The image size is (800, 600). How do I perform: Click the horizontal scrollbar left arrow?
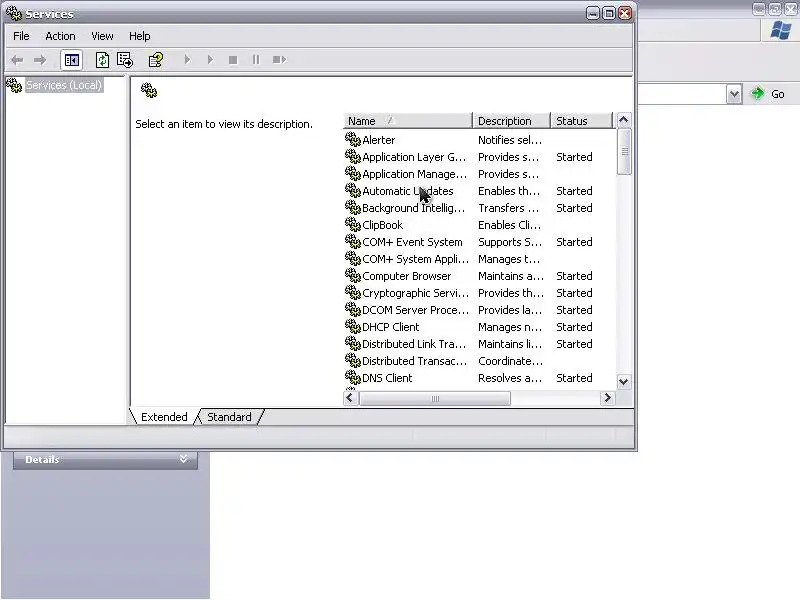350,398
